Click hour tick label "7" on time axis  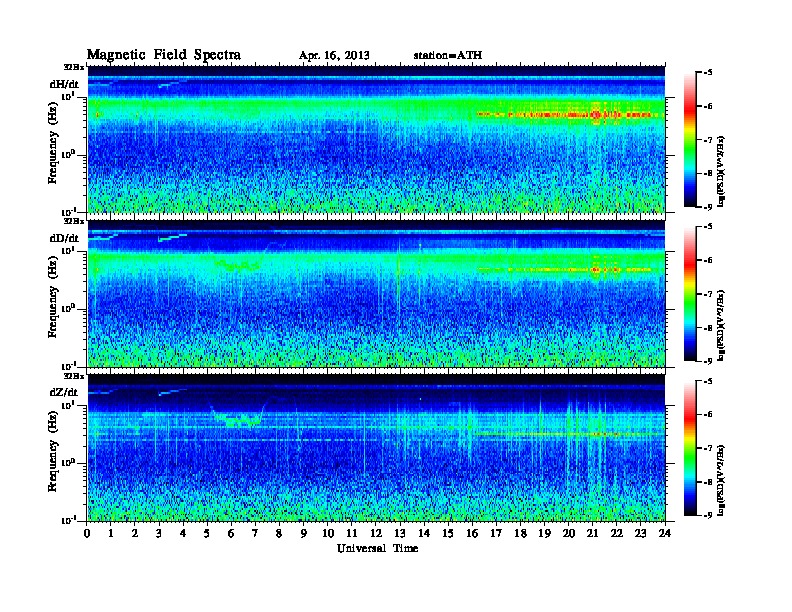(255, 533)
